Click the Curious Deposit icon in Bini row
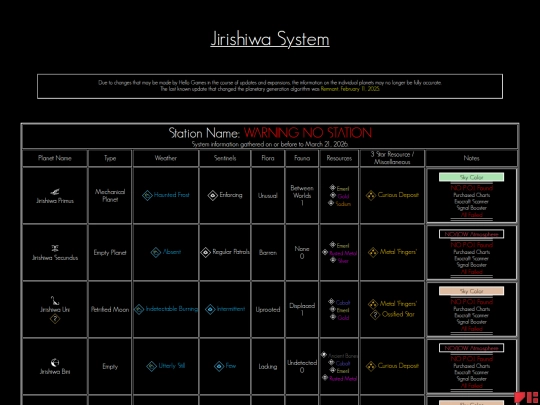Screen dimensions: 540x405 (371, 366)
